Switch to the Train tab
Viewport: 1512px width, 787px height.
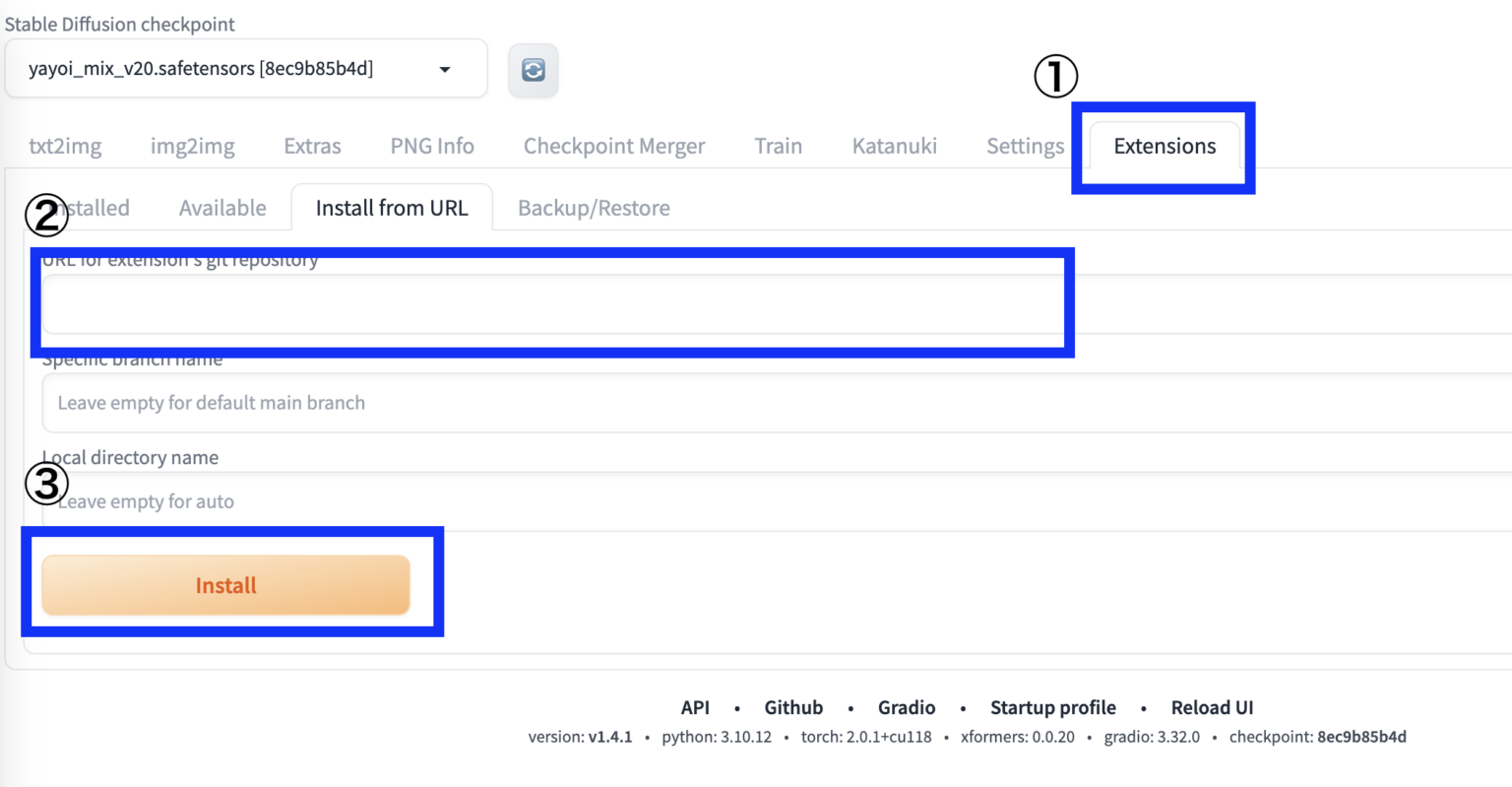coord(778,146)
